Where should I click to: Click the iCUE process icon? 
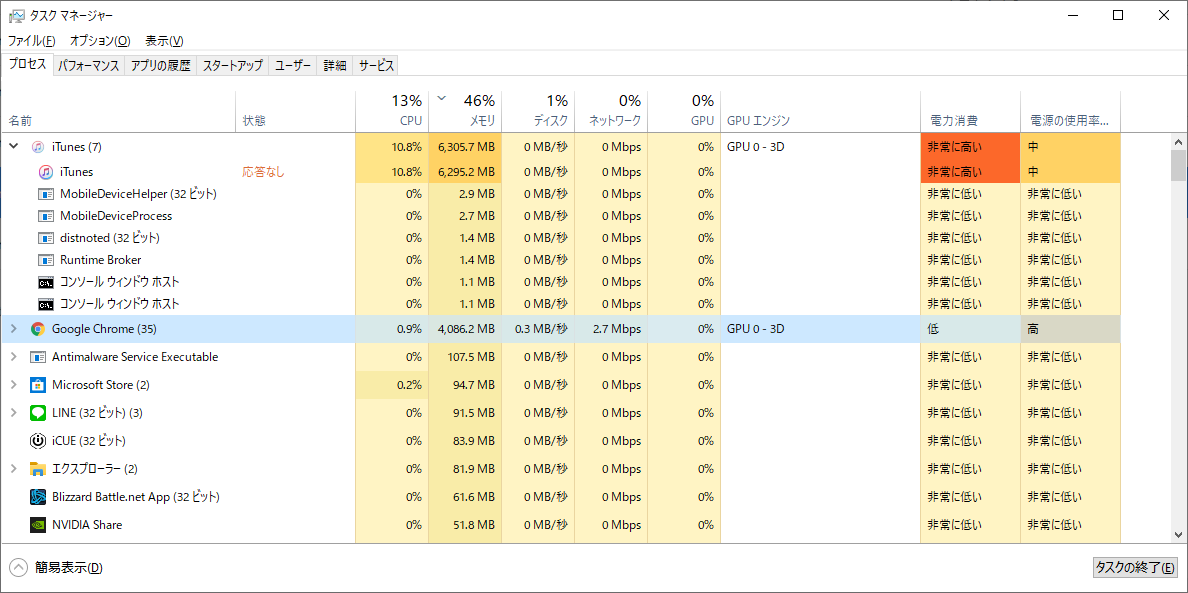coord(38,441)
